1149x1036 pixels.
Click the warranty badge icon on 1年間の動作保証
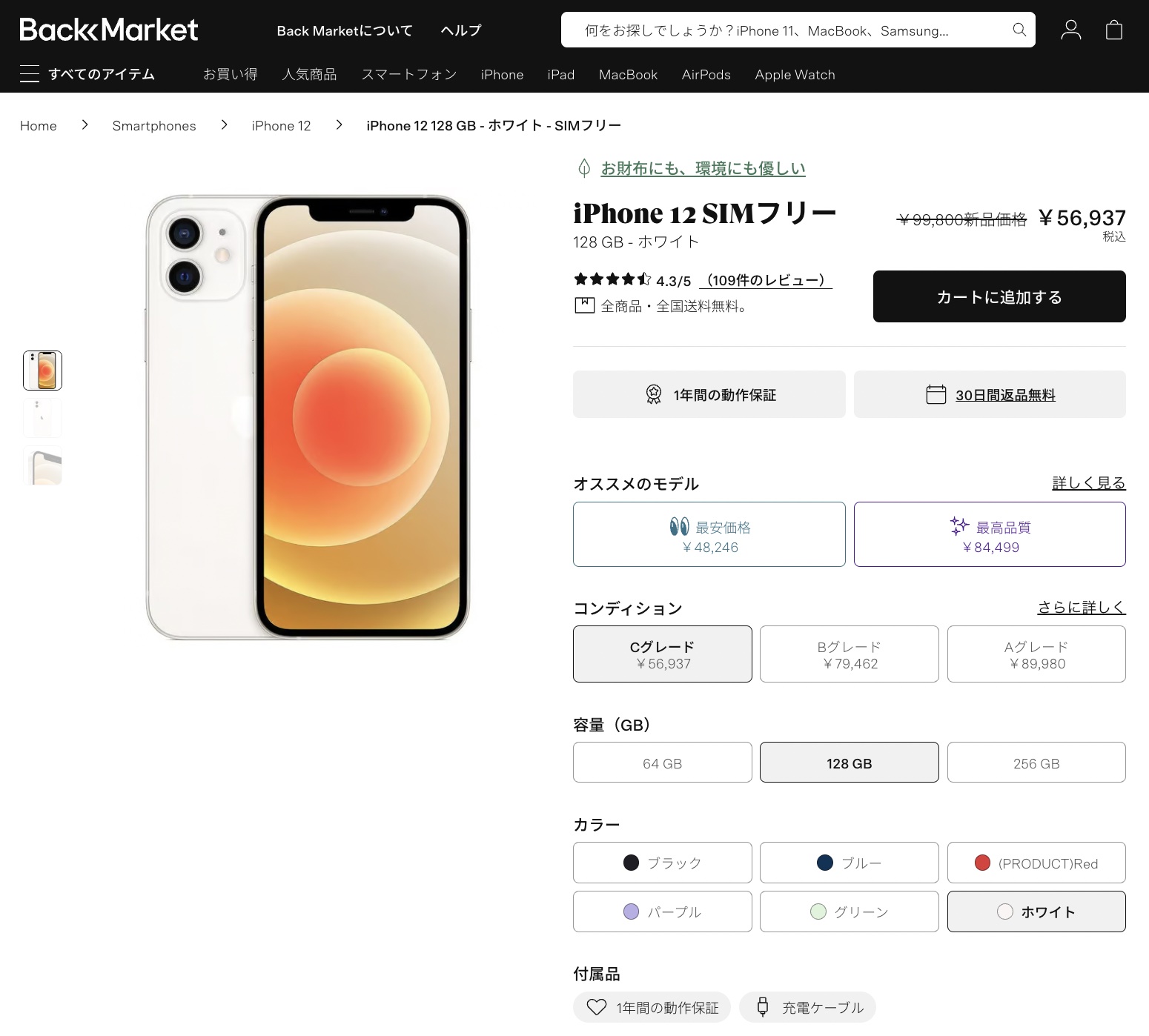coord(653,394)
